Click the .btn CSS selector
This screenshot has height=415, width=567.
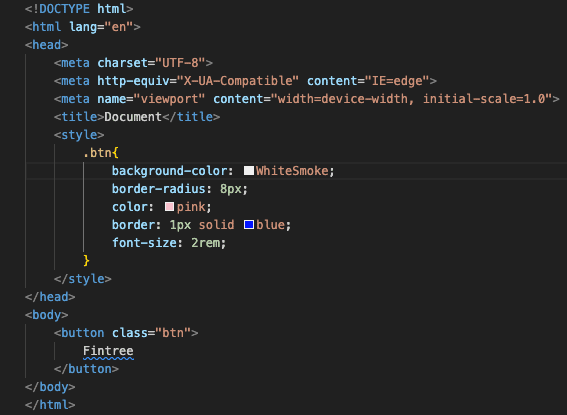(97, 153)
